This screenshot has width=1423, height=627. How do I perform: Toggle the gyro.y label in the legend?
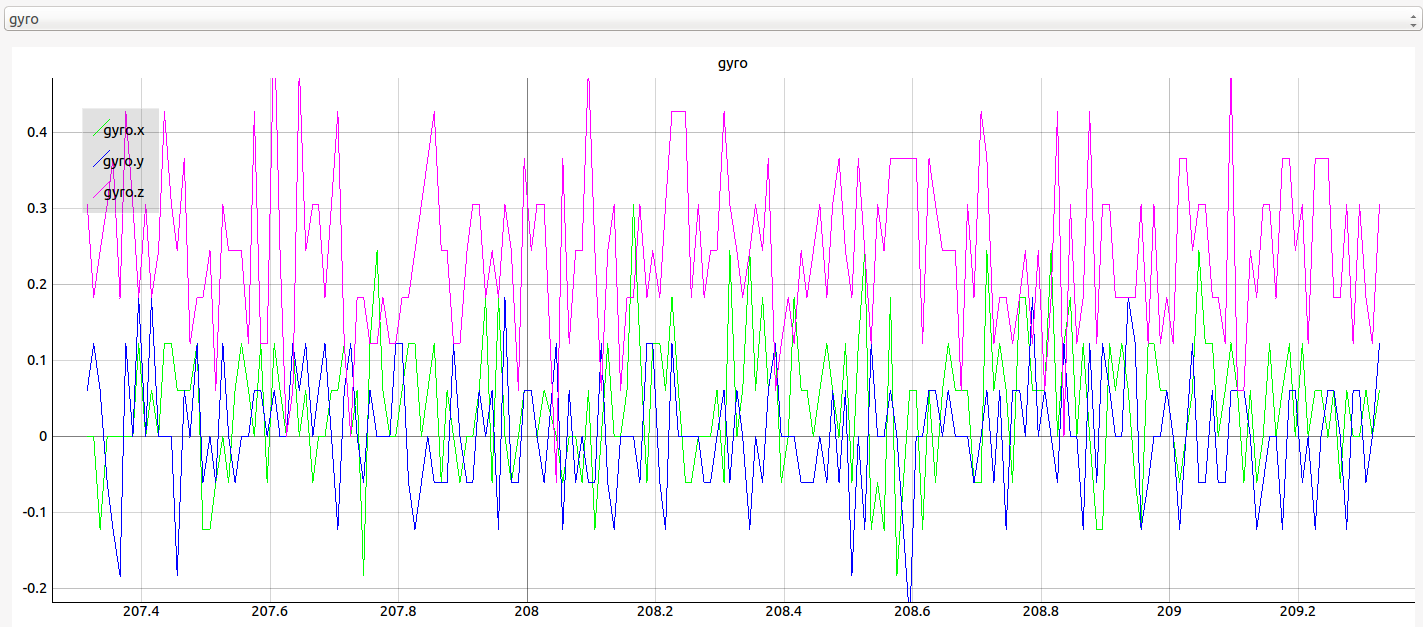point(124,161)
